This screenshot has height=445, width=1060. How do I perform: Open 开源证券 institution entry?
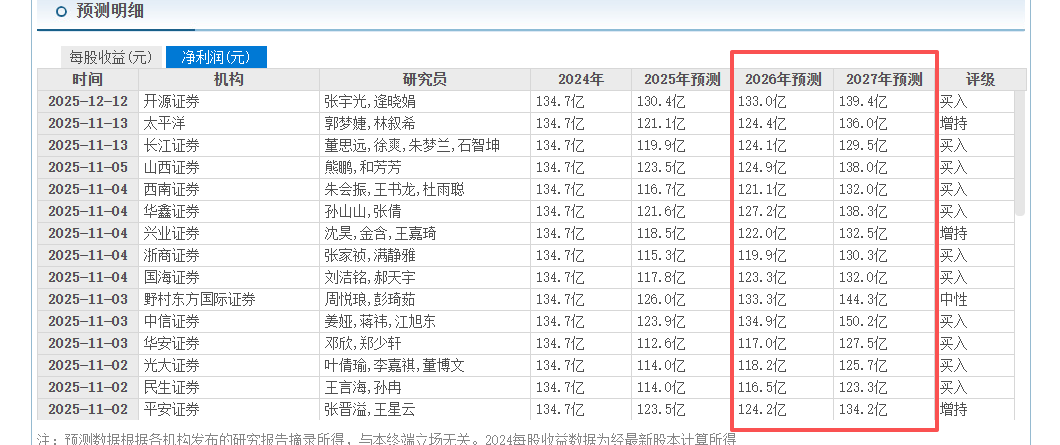click(x=172, y=102)
